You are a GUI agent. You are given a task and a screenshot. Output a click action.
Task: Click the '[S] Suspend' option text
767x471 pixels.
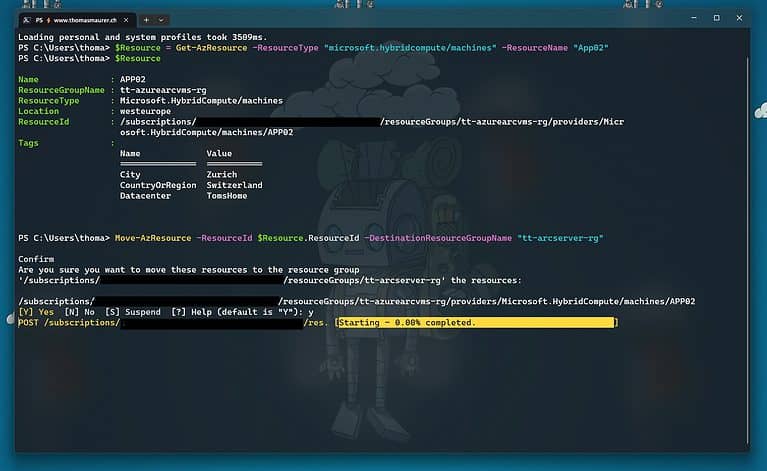133,312
